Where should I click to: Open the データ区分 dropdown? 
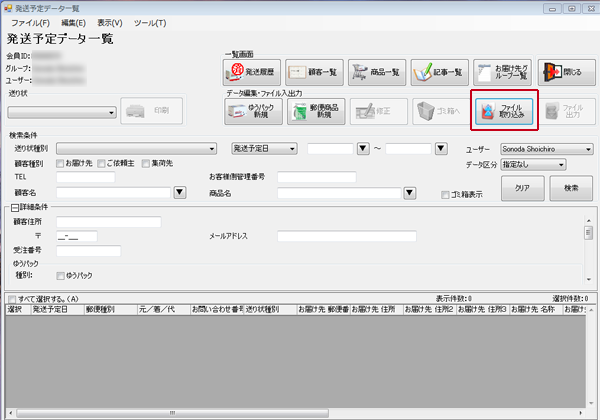click(560, 164)
